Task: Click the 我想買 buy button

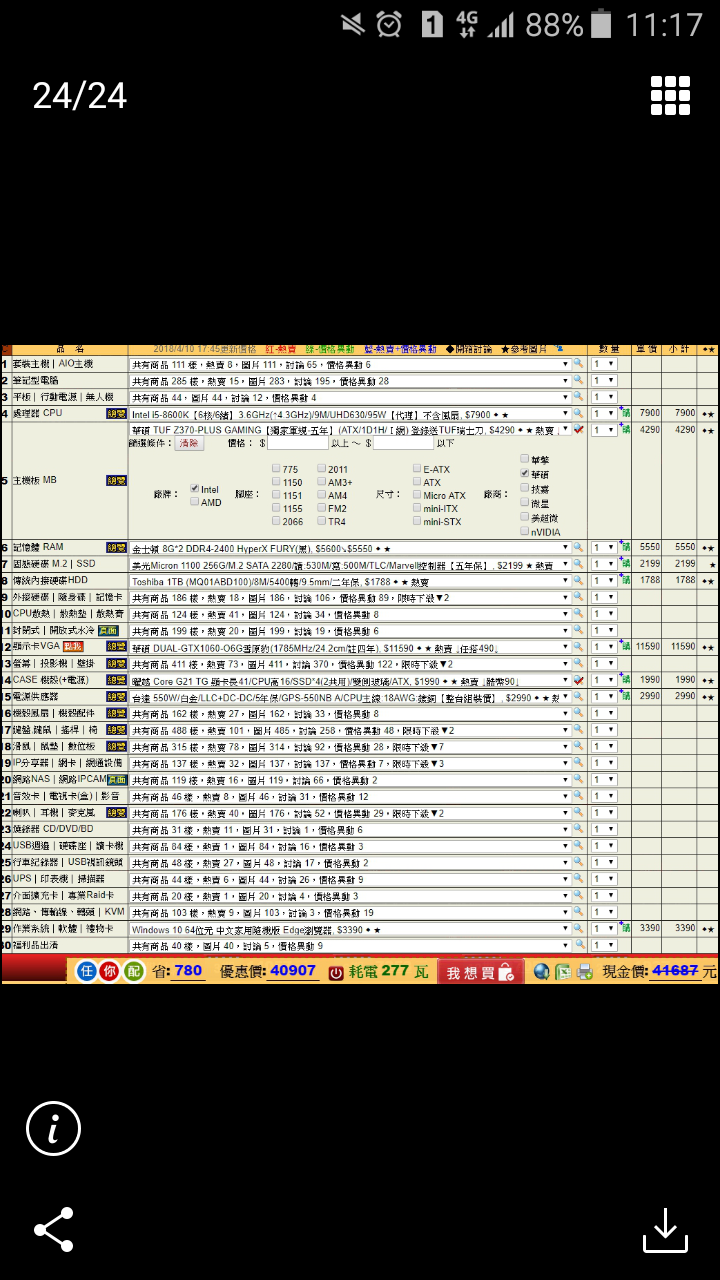Action: [479, 972]
